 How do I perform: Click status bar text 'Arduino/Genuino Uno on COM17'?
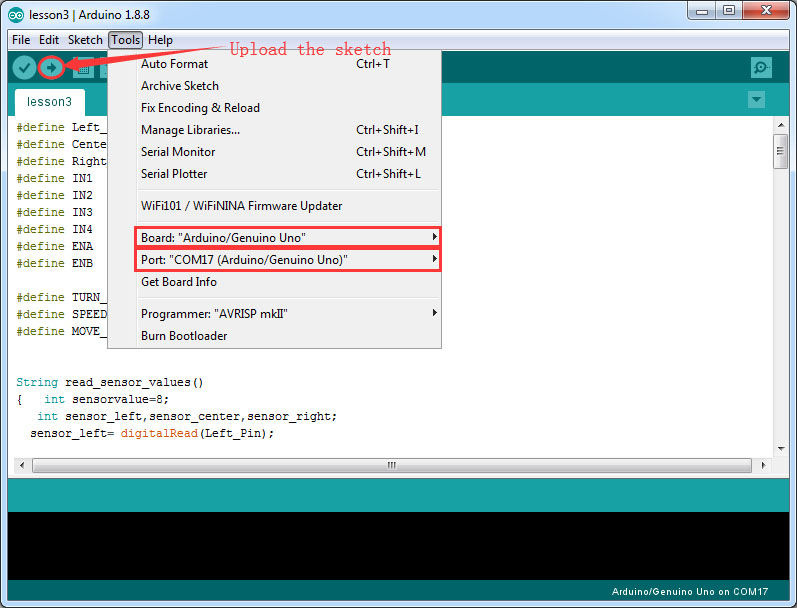click(x=690, y=591)
